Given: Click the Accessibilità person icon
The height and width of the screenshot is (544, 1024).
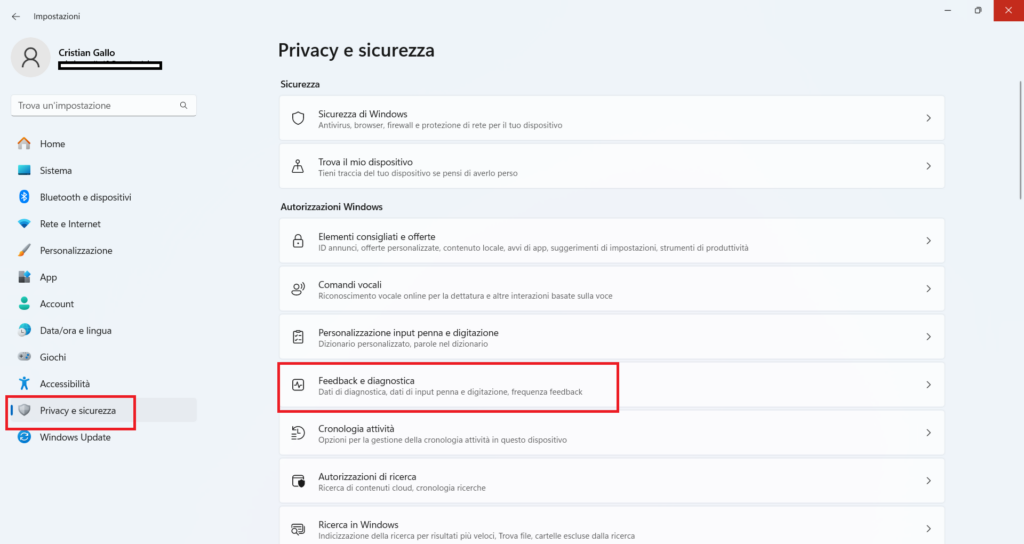Looking at the screenshot, I should 25,384.
